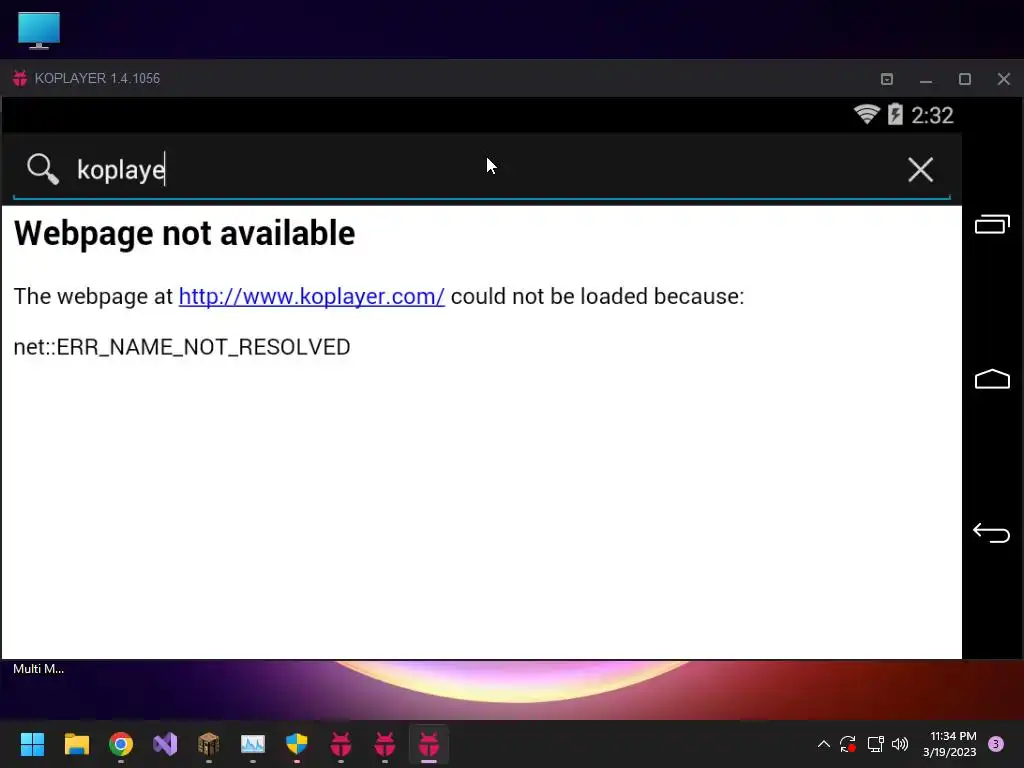The width and height of the screenshot is (1024, 768).
Task: Switch to the first KOPLAYER taskbar instance
Action: [x=341, y=744]
